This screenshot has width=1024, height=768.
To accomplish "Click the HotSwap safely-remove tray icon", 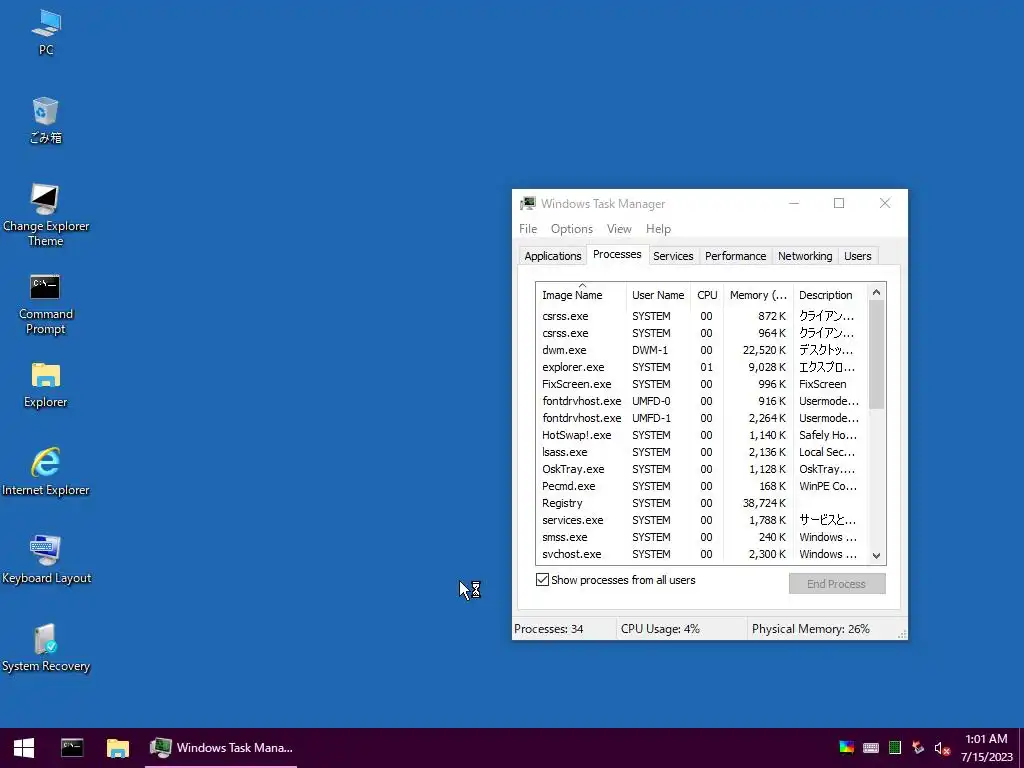I will tap(918, 748).
